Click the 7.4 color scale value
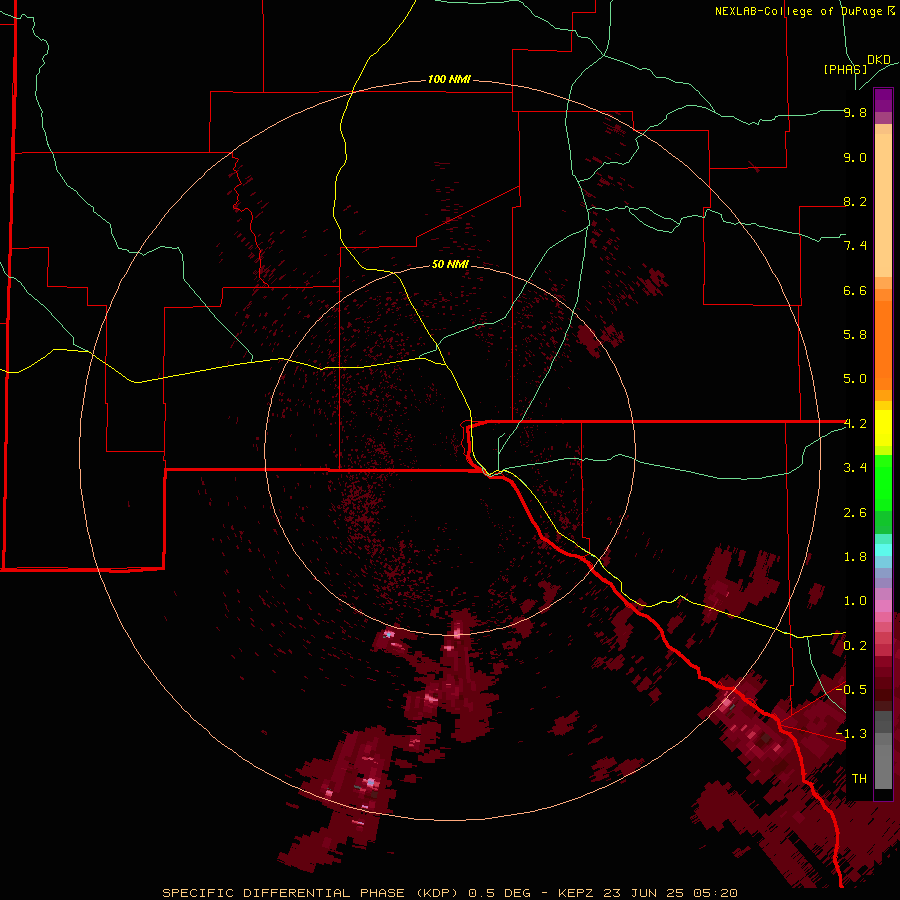 (x=855, y=246)
